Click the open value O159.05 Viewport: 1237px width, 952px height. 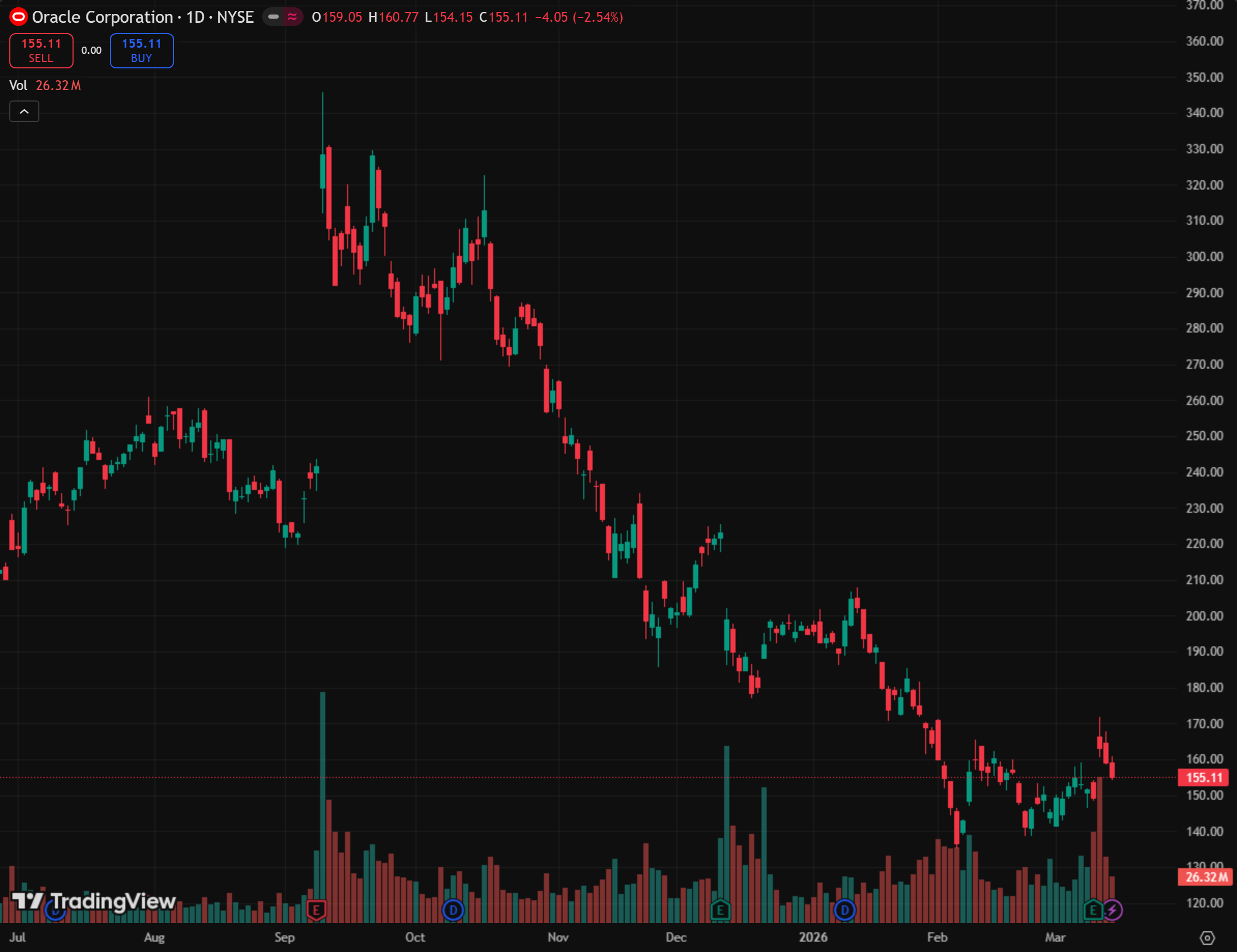click(x=337, y=17)
